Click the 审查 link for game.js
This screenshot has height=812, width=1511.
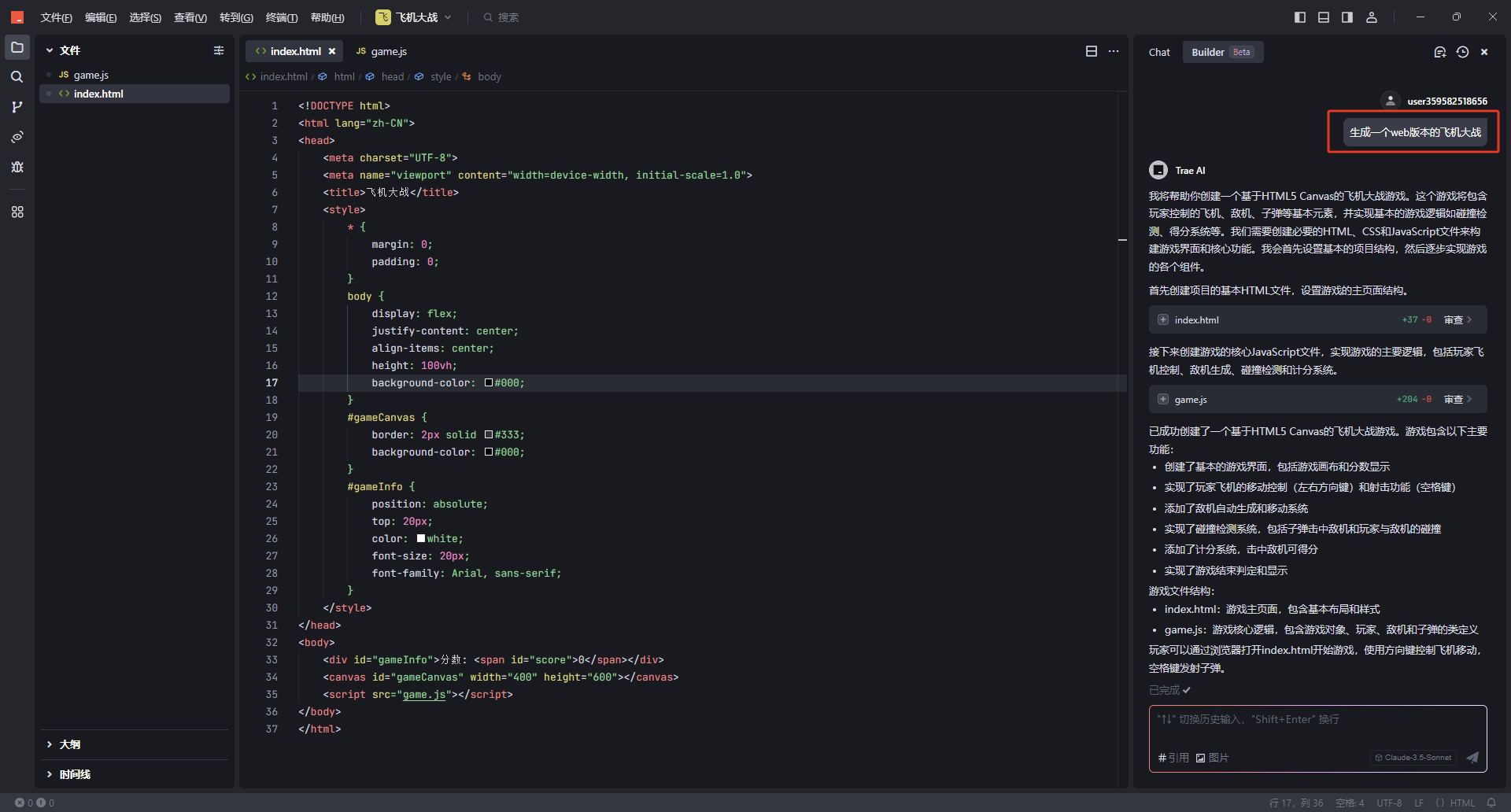tap(1457, 400)
